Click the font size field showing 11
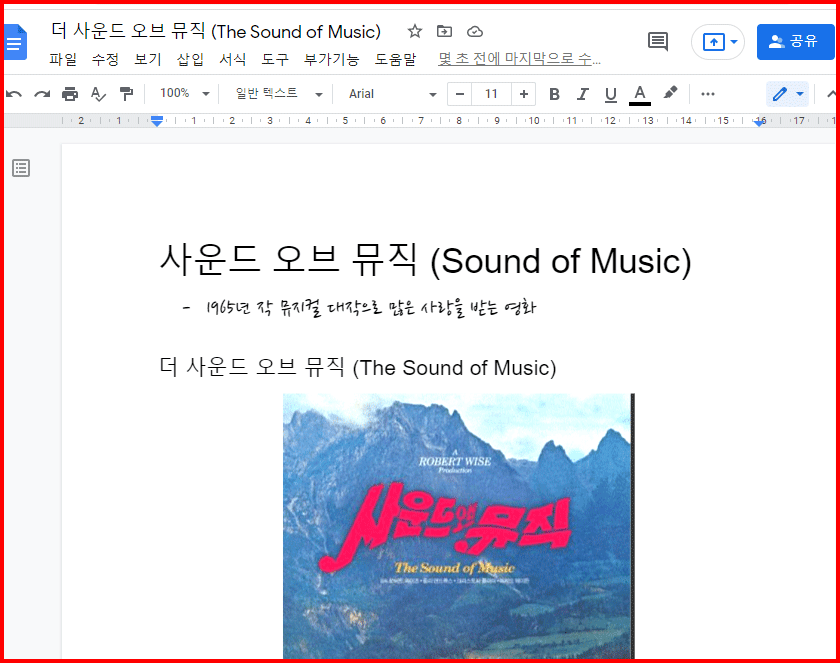Viewport: 840px width, 663px height. click(x=491, y=94)
